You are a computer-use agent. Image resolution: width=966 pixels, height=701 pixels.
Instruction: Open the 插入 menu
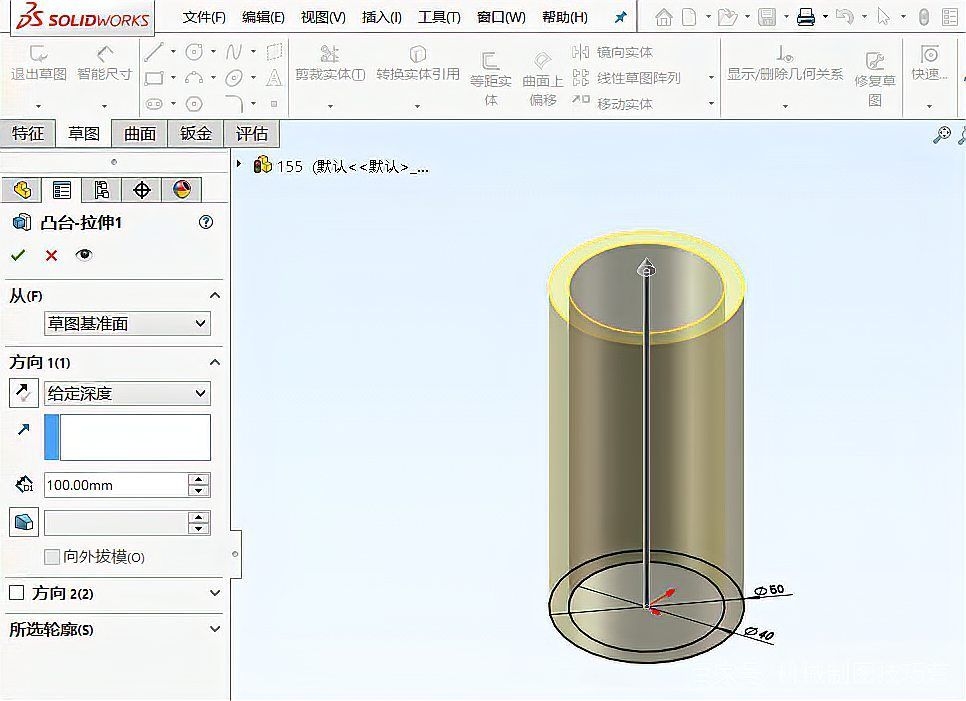click(381, 17)
